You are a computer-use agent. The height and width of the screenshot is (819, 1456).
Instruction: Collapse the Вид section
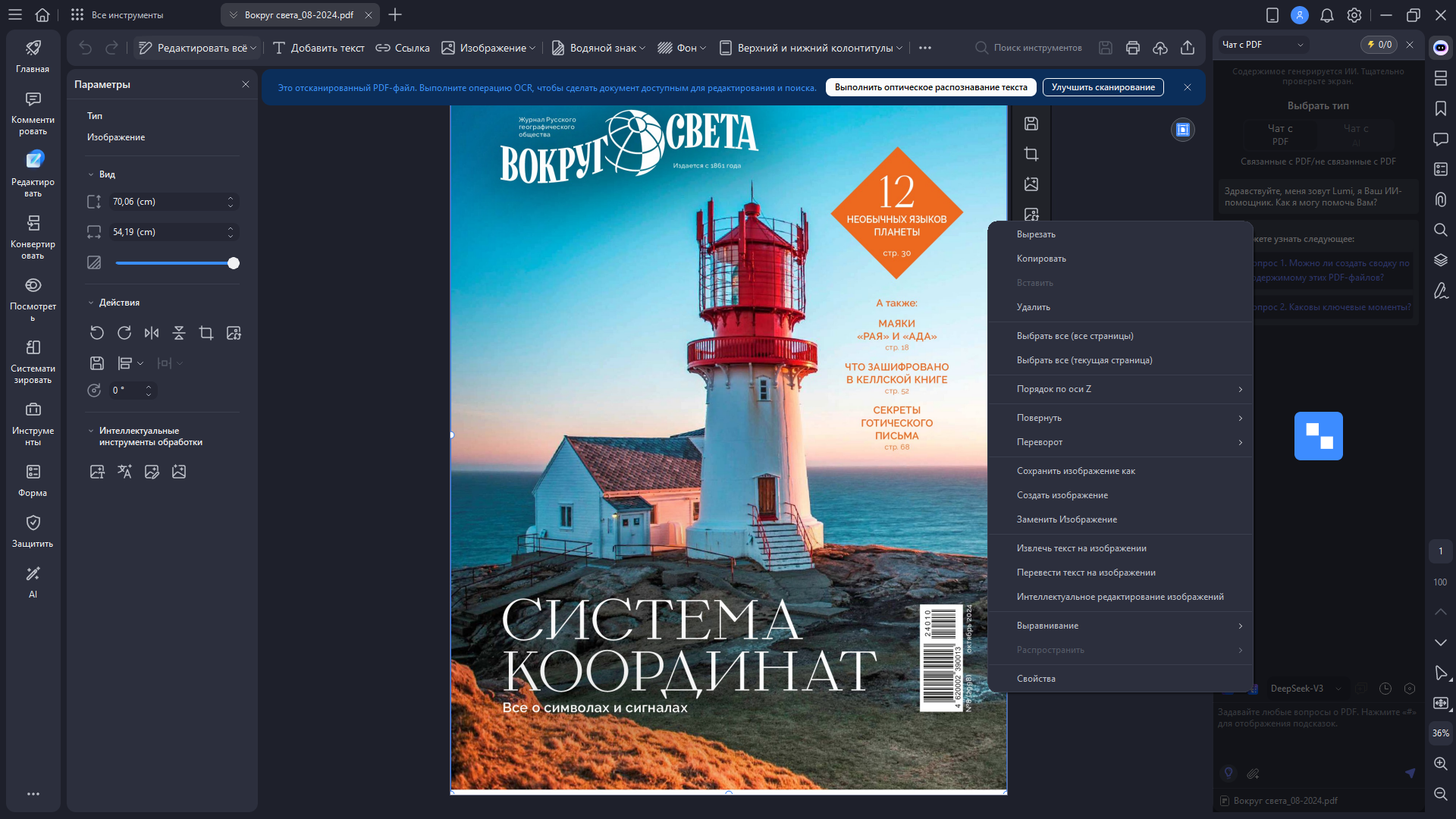[x=91, y=174]
